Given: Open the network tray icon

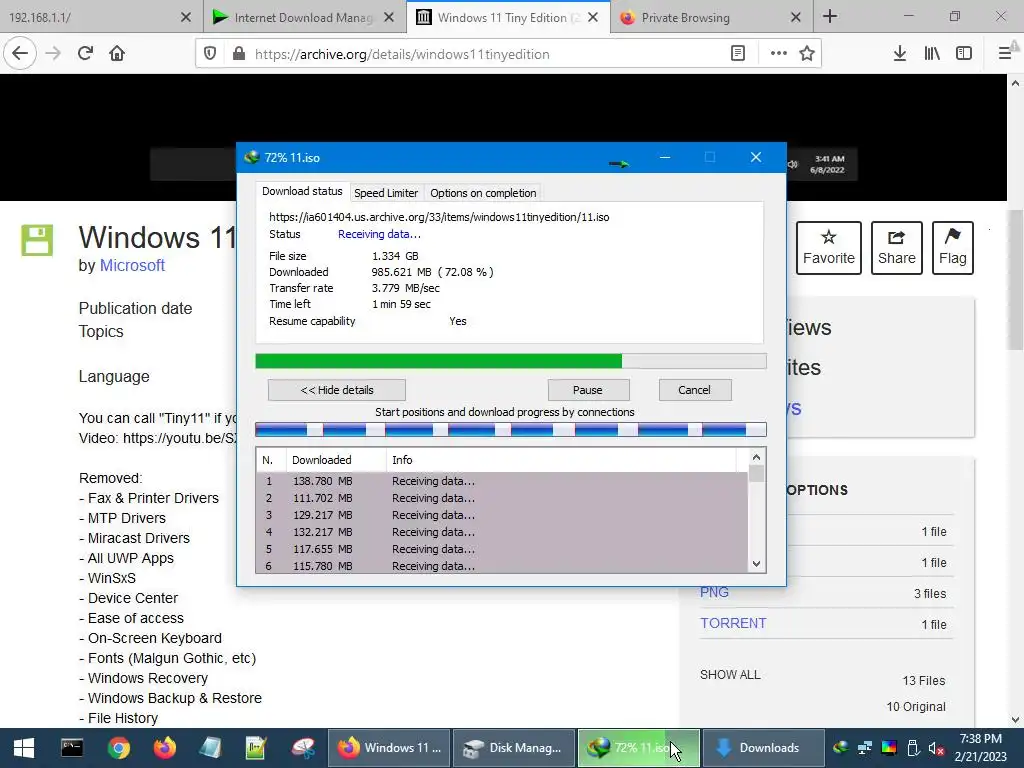Looking at the screenshot, I should [x=865, y=748].
